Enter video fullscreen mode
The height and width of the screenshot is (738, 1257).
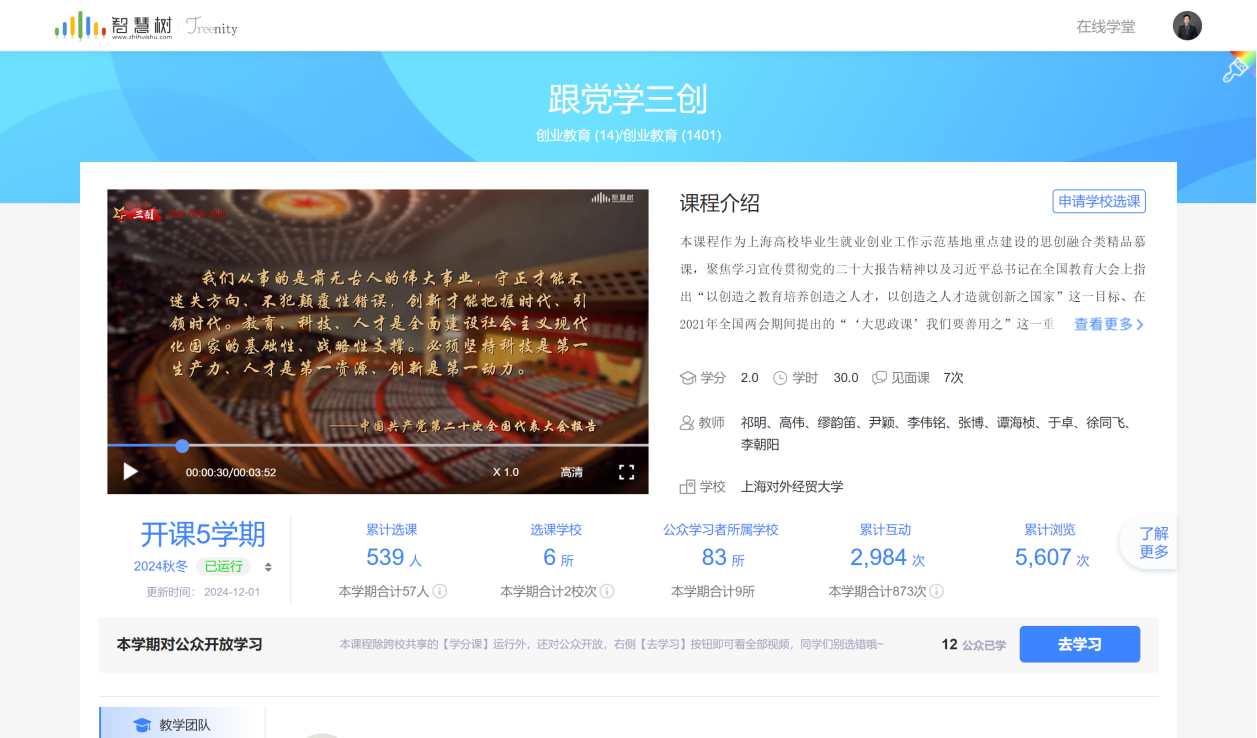point(626,472)
